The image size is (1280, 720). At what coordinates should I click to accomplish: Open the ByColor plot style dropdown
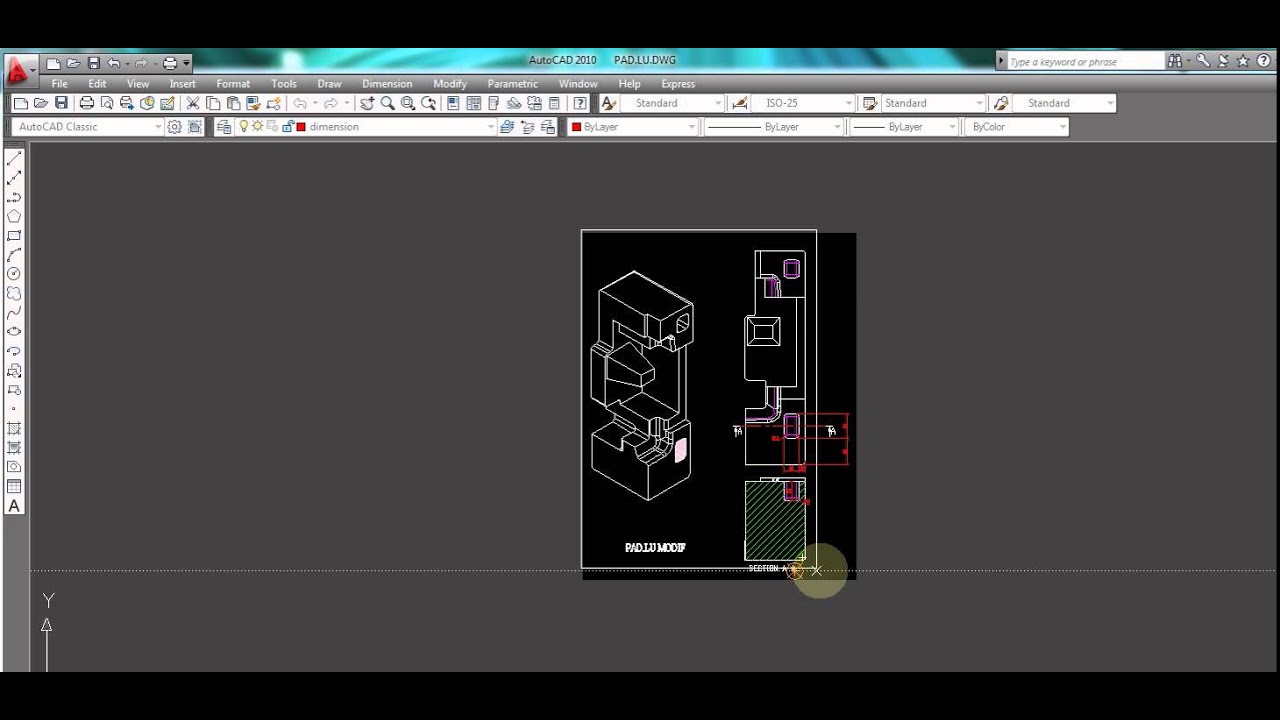(x=1016, y=127)
